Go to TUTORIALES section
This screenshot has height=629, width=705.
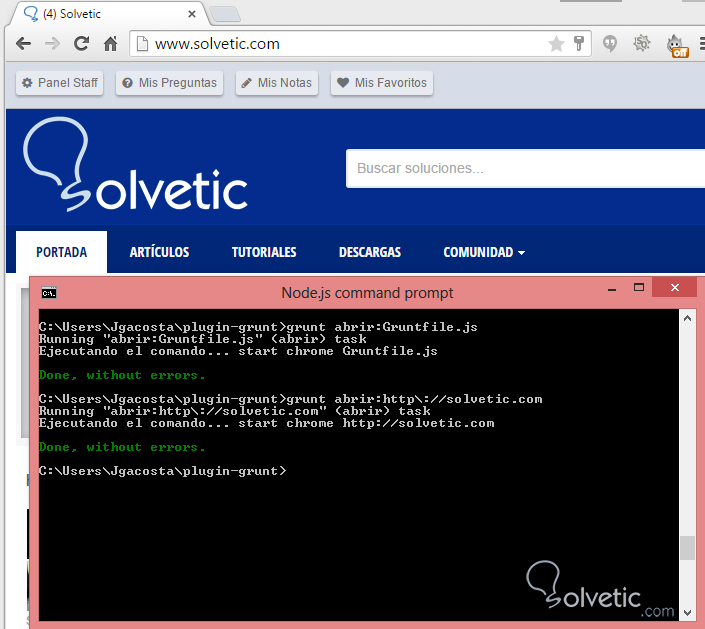[x=264, y=252]
